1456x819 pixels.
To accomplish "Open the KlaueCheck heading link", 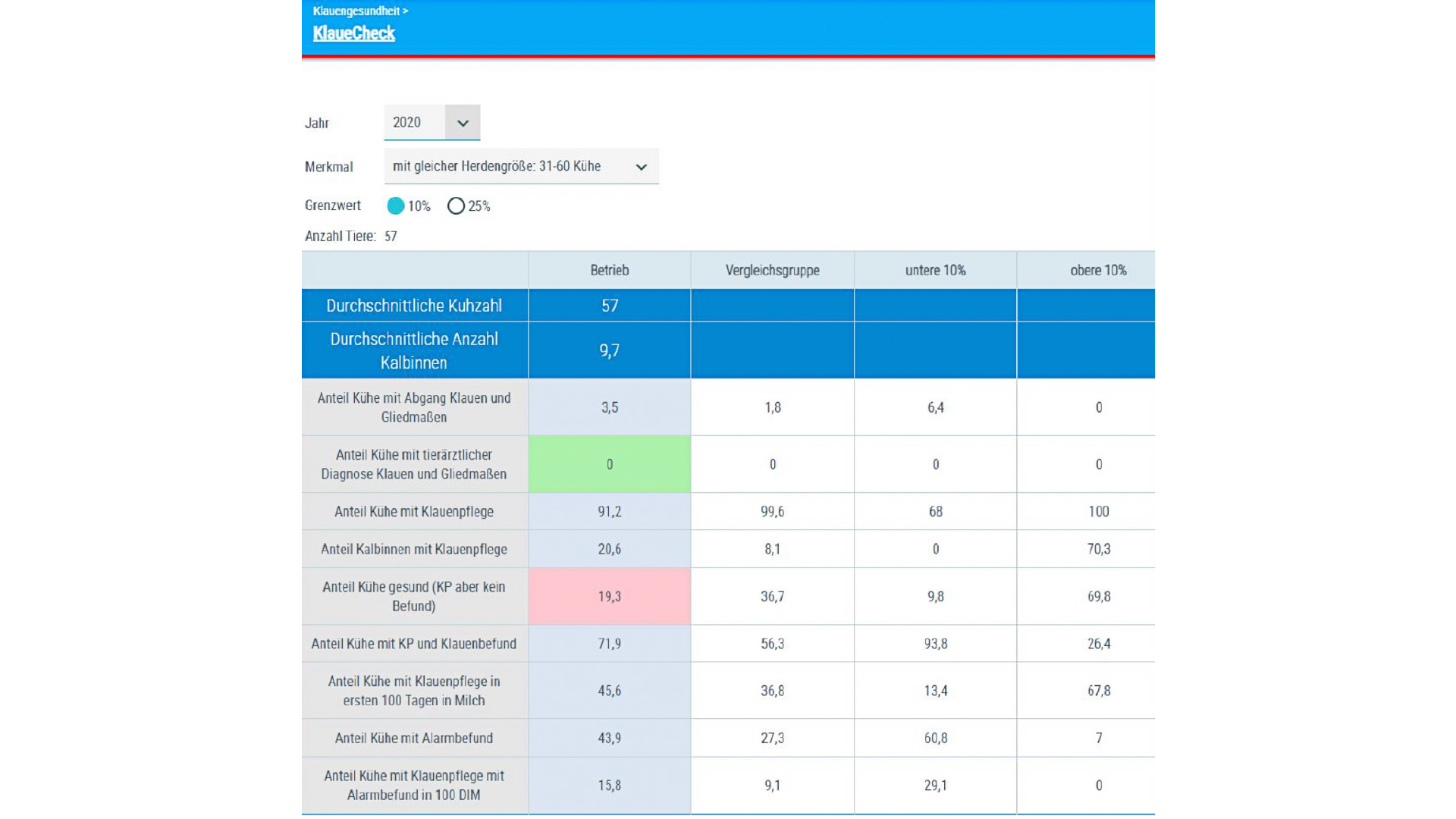I will (353, 33).
